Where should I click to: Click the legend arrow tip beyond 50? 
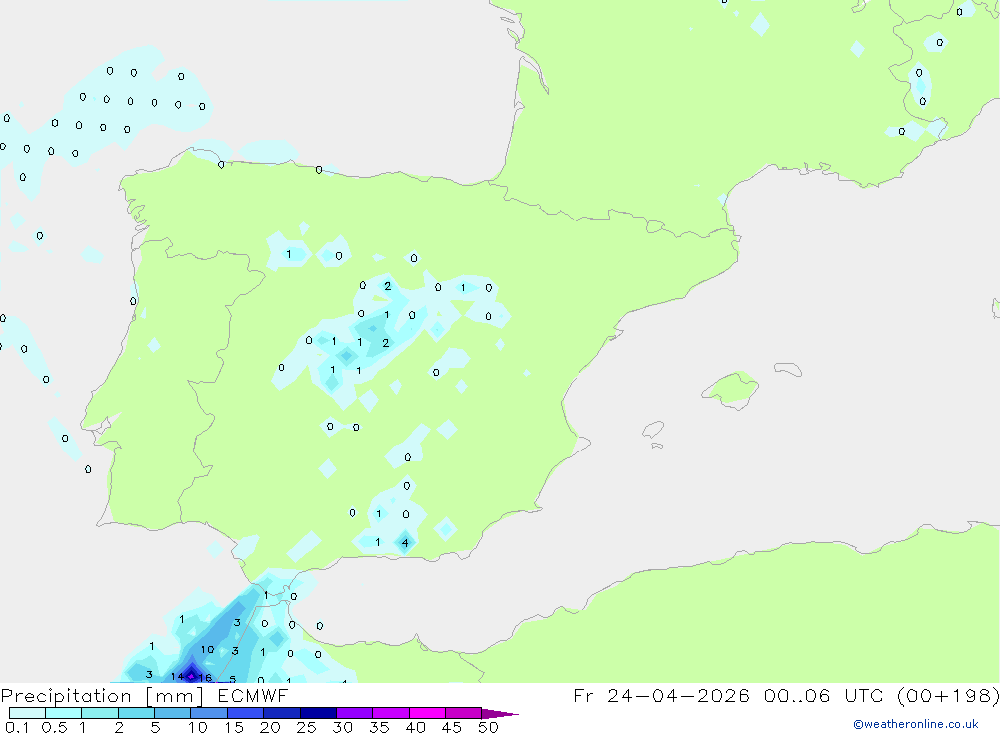coord(501,713)
